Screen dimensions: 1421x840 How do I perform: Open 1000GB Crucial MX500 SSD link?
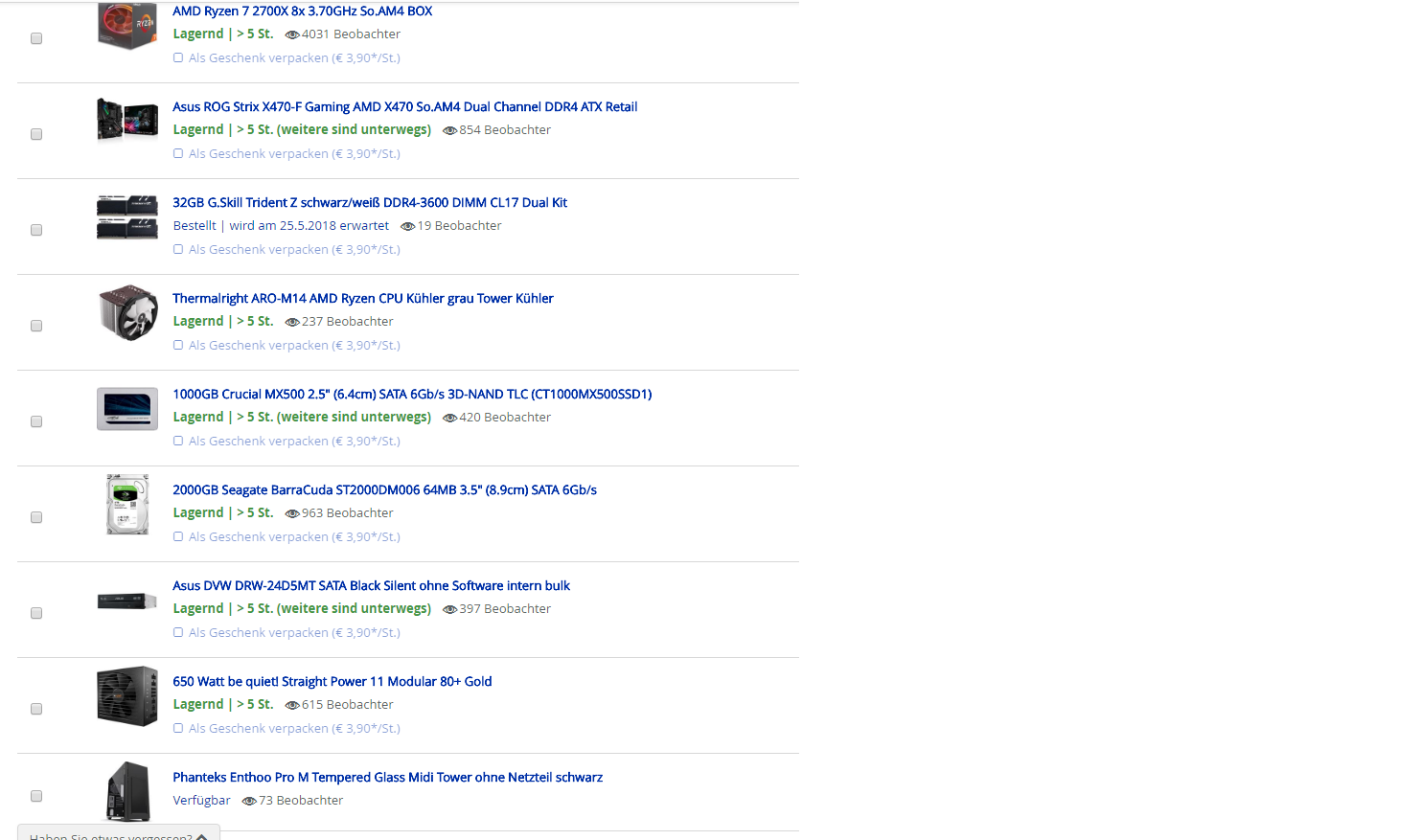pos(412,395)
